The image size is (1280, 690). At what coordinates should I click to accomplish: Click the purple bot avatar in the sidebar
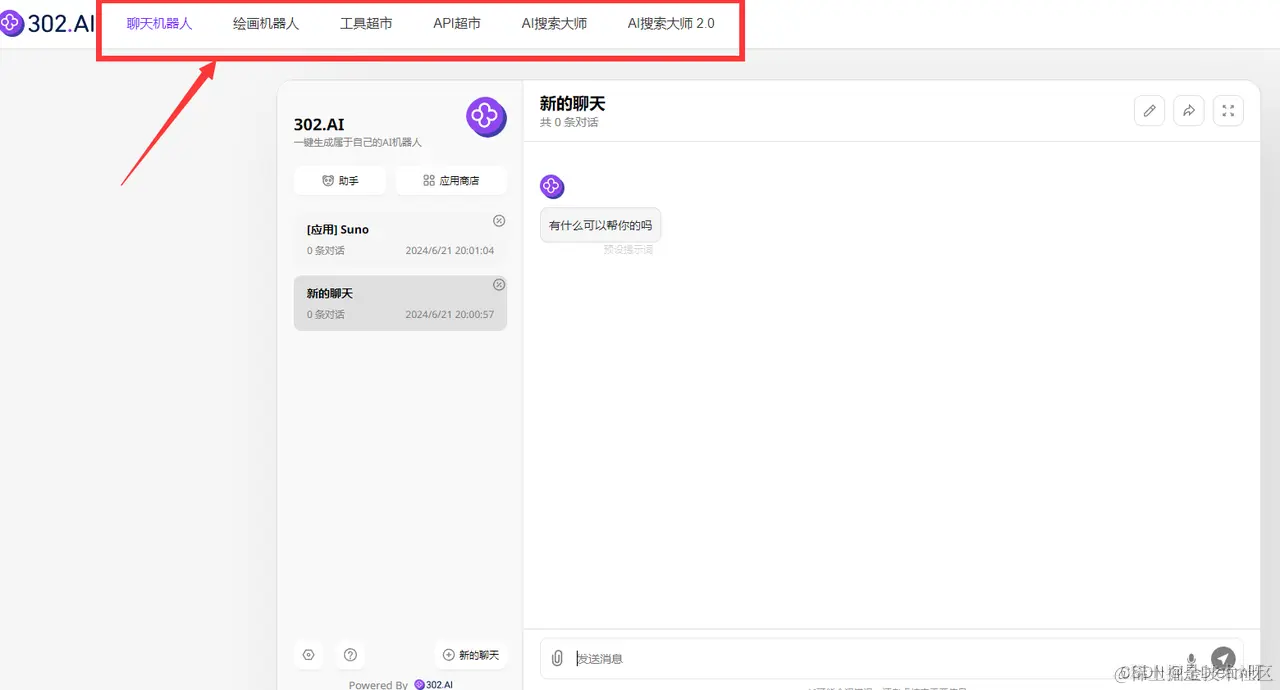486,117
